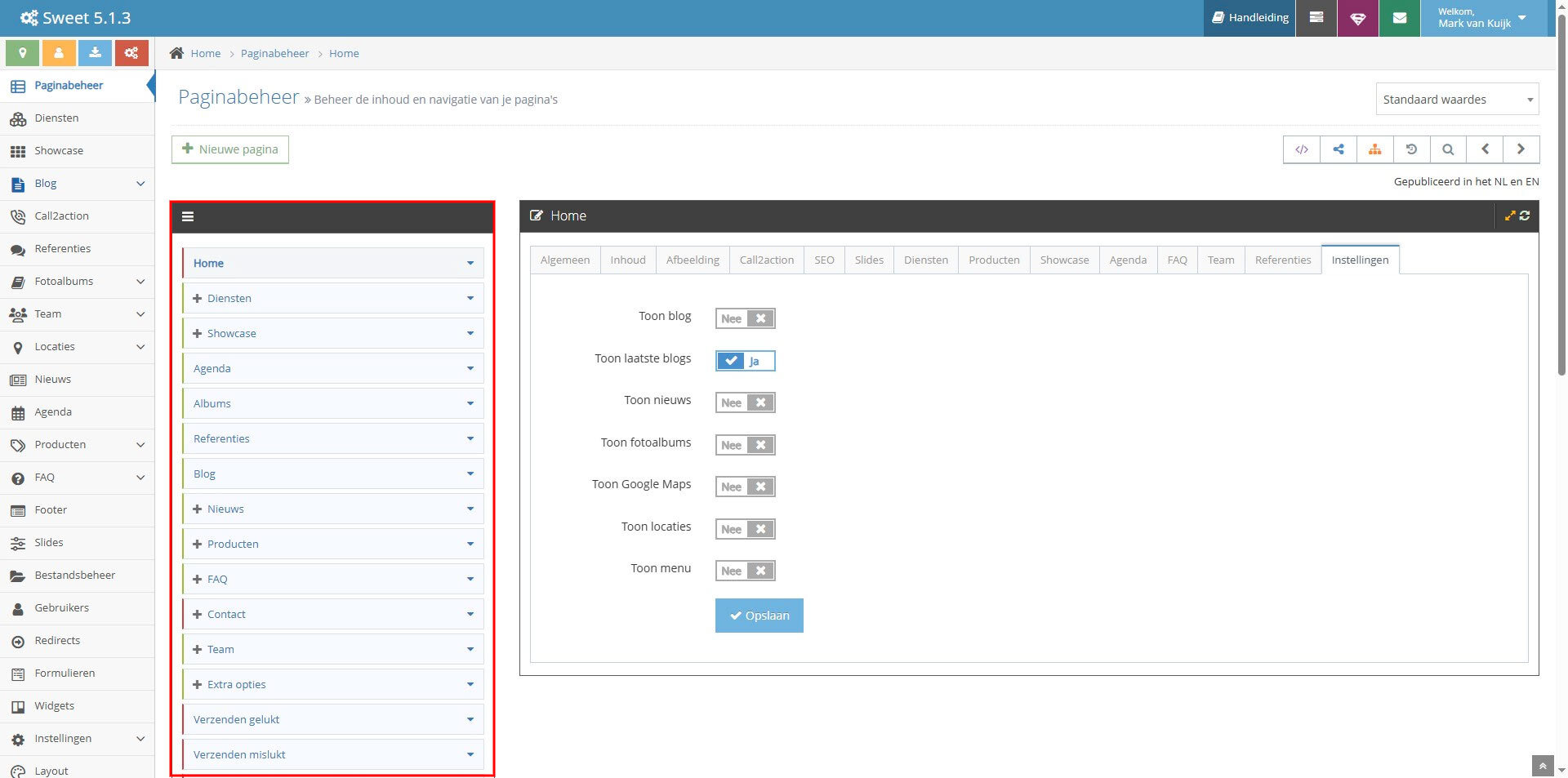The height and width of the screenshot is (778, 1568).
Task: Open the Standaard waardes dropdown
Action: pos(1457,100)
